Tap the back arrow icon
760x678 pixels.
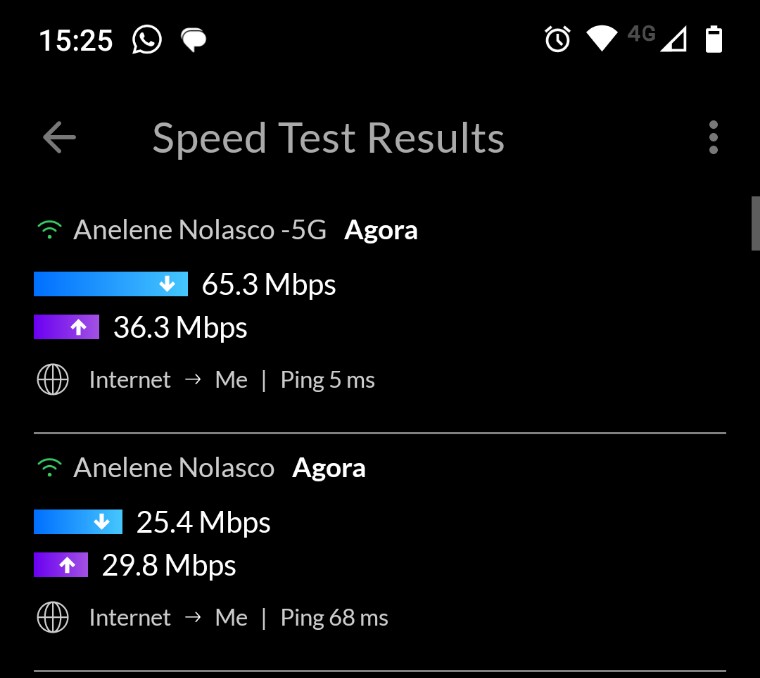click(x=59, y=138)
